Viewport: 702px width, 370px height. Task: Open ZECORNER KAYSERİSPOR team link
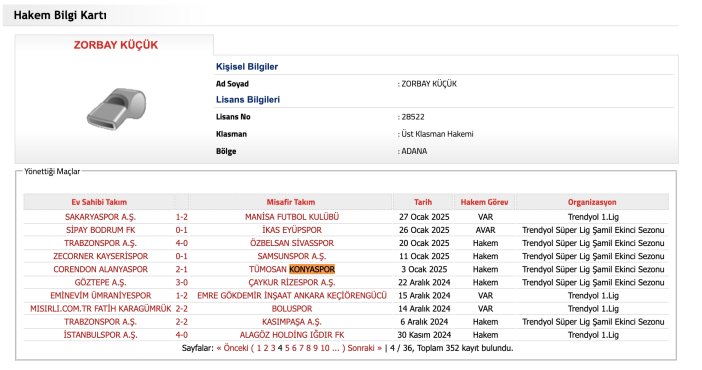click(x=100, y=256)
